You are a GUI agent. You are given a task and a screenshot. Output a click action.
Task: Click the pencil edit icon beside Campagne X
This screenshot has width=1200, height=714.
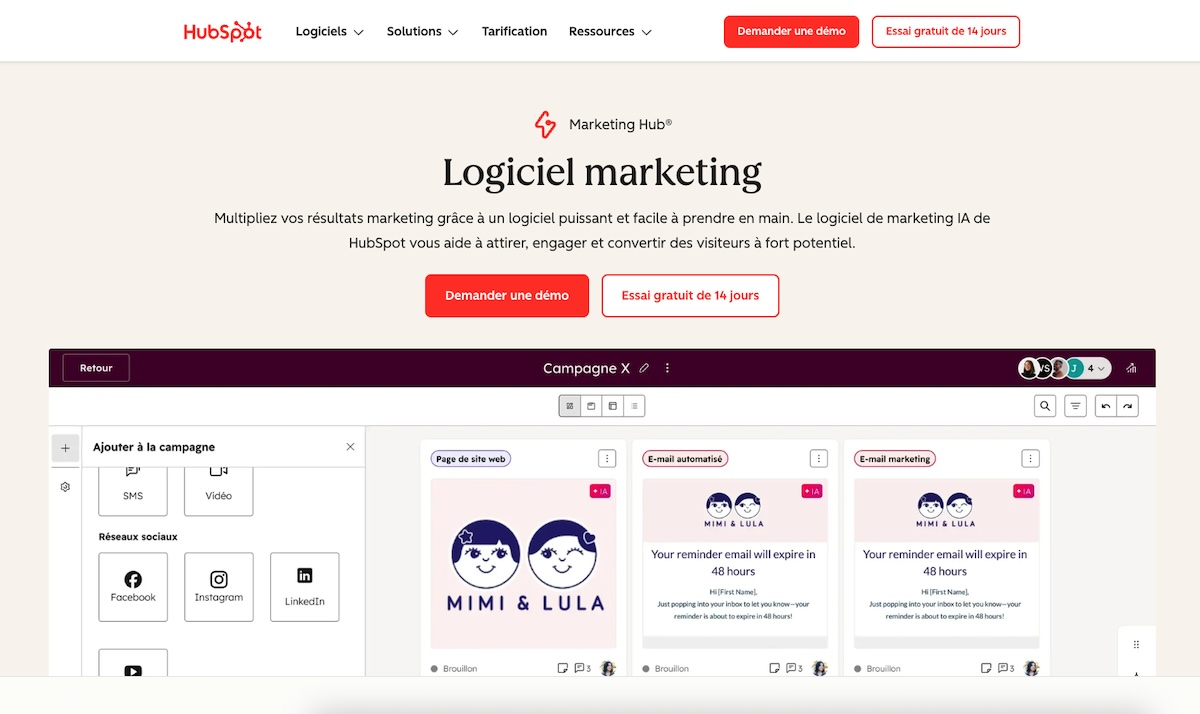644,368
